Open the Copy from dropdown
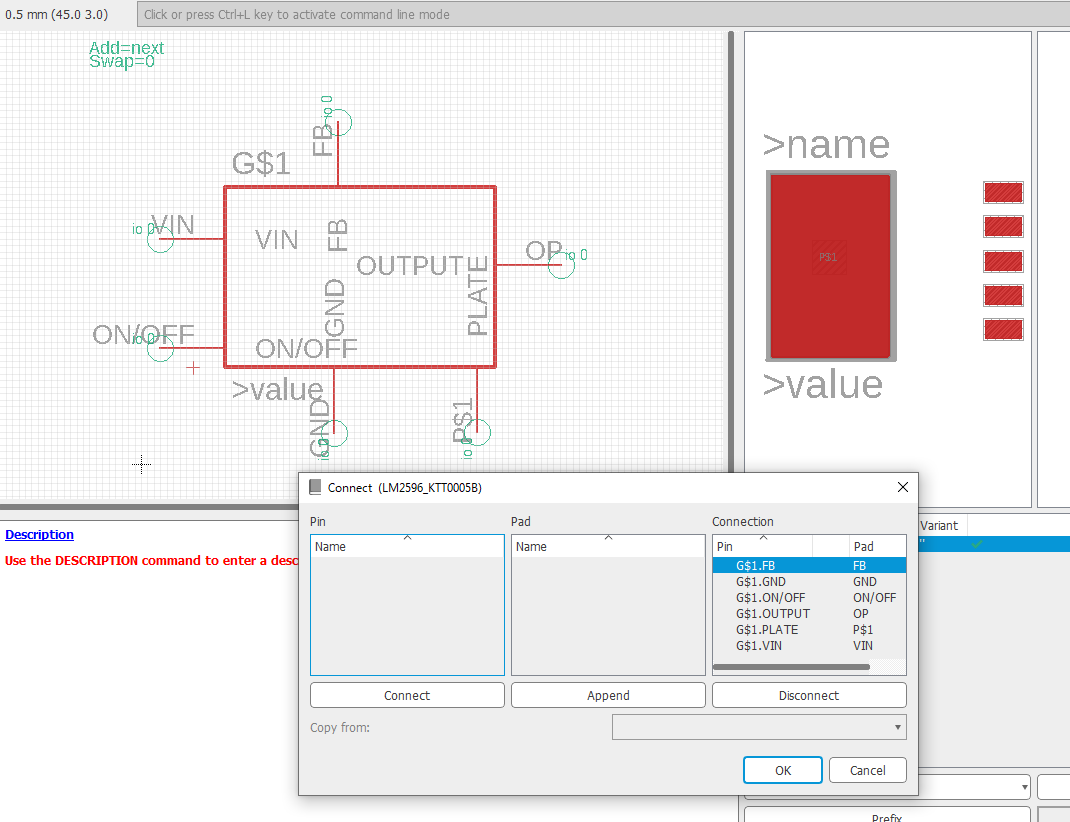 pyautogui.click(x=758, y=727)
